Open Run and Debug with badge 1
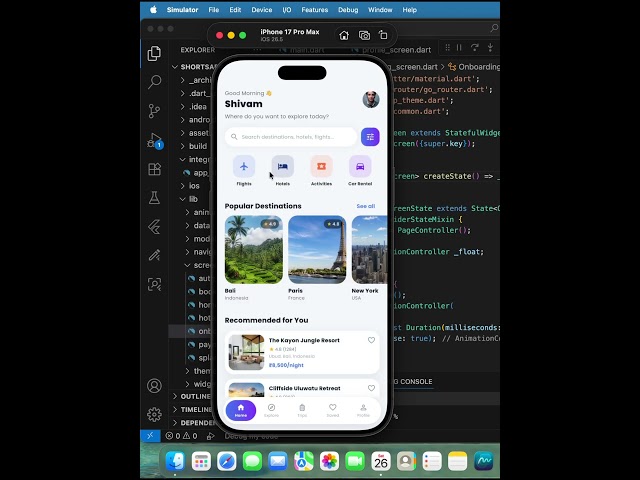The width and height of the screenshot is (640, 480). [155, 140]
